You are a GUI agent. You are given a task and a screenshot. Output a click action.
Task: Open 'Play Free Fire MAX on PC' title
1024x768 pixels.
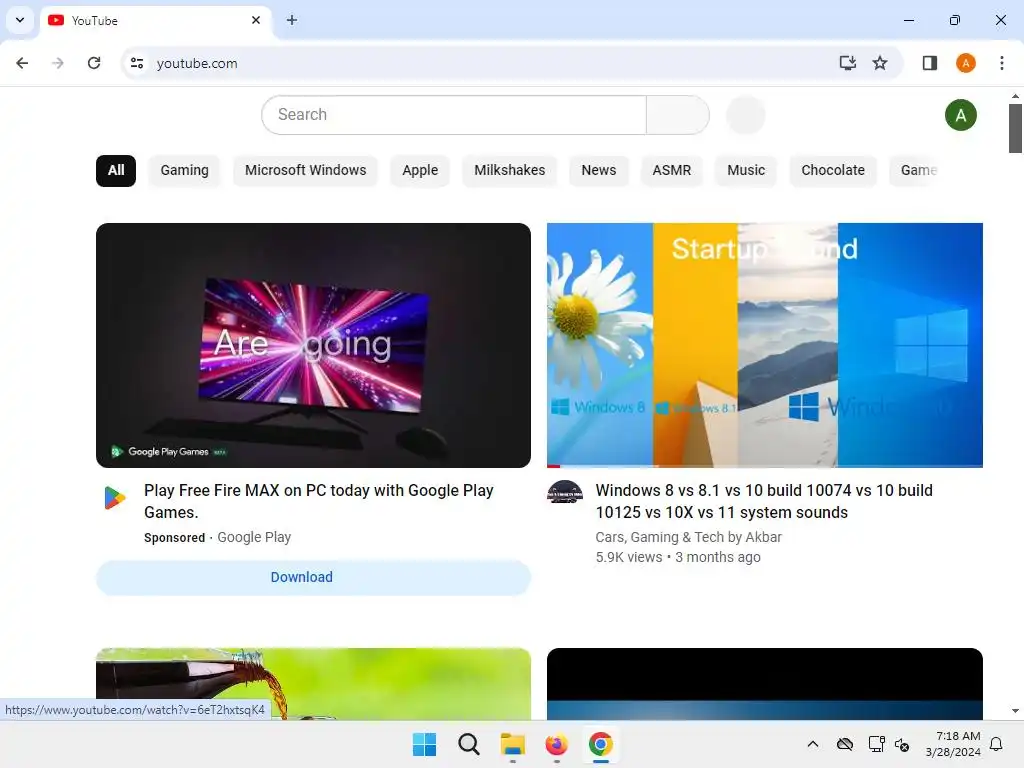tap(319, 502)
